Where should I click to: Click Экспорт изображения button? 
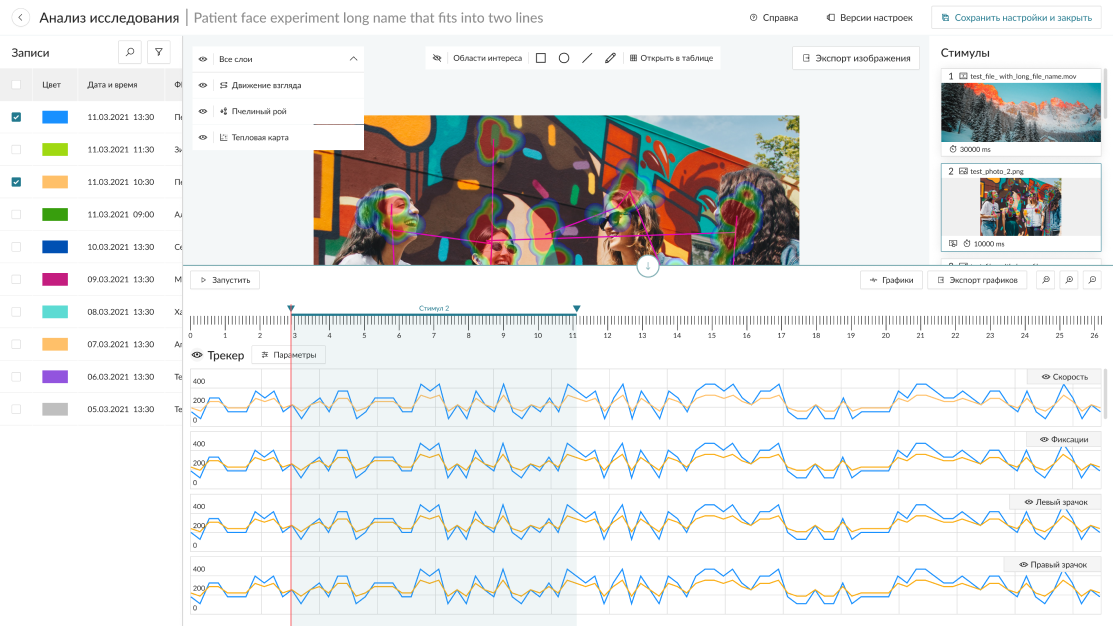pyautogui.click(x=855, y=58)
